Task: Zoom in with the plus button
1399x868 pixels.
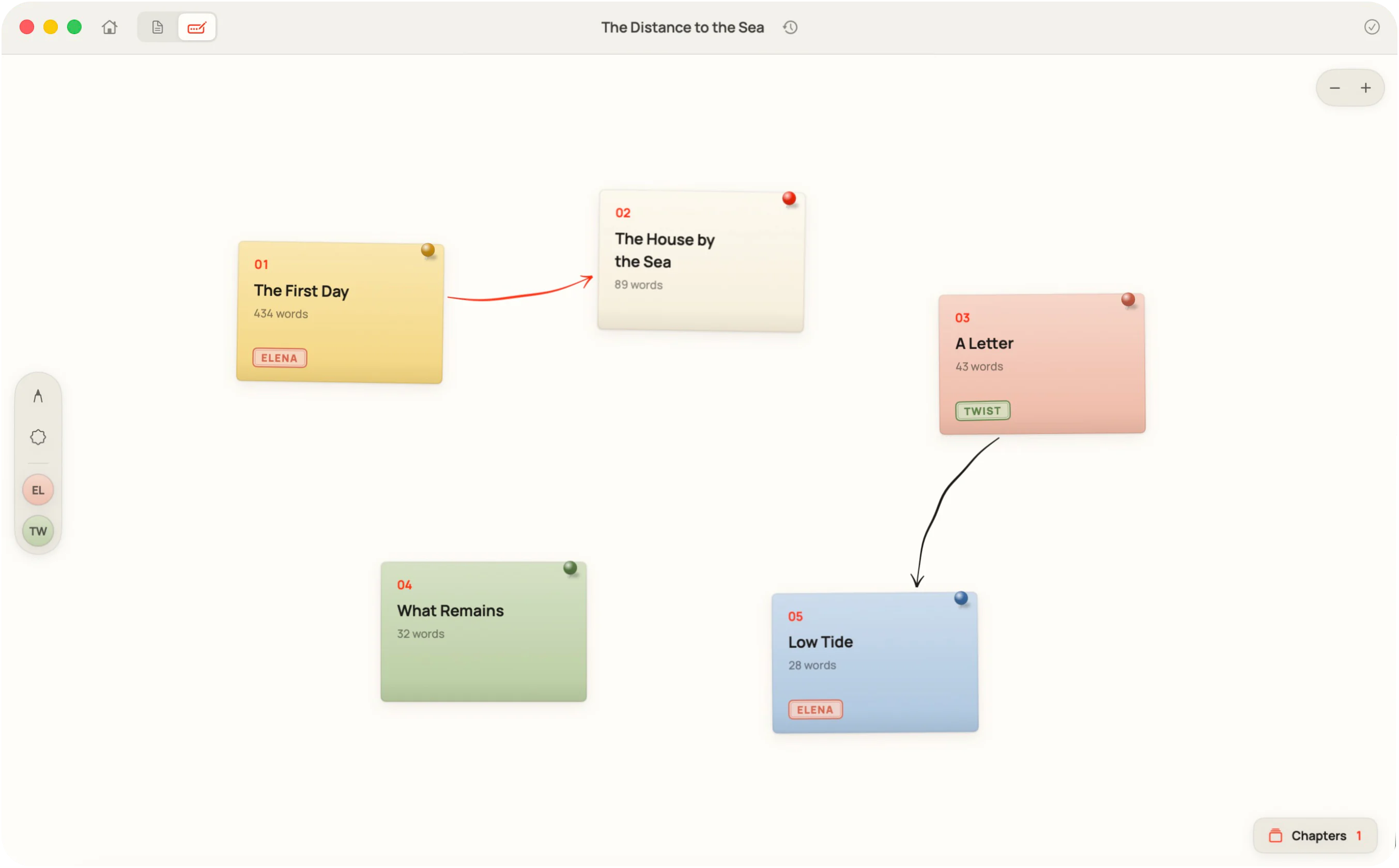Action: (x=1365, y=88)
